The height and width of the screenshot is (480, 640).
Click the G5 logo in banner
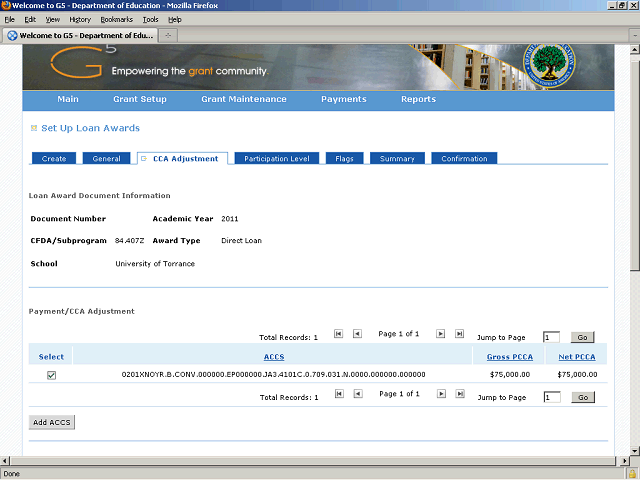point(83,62)
